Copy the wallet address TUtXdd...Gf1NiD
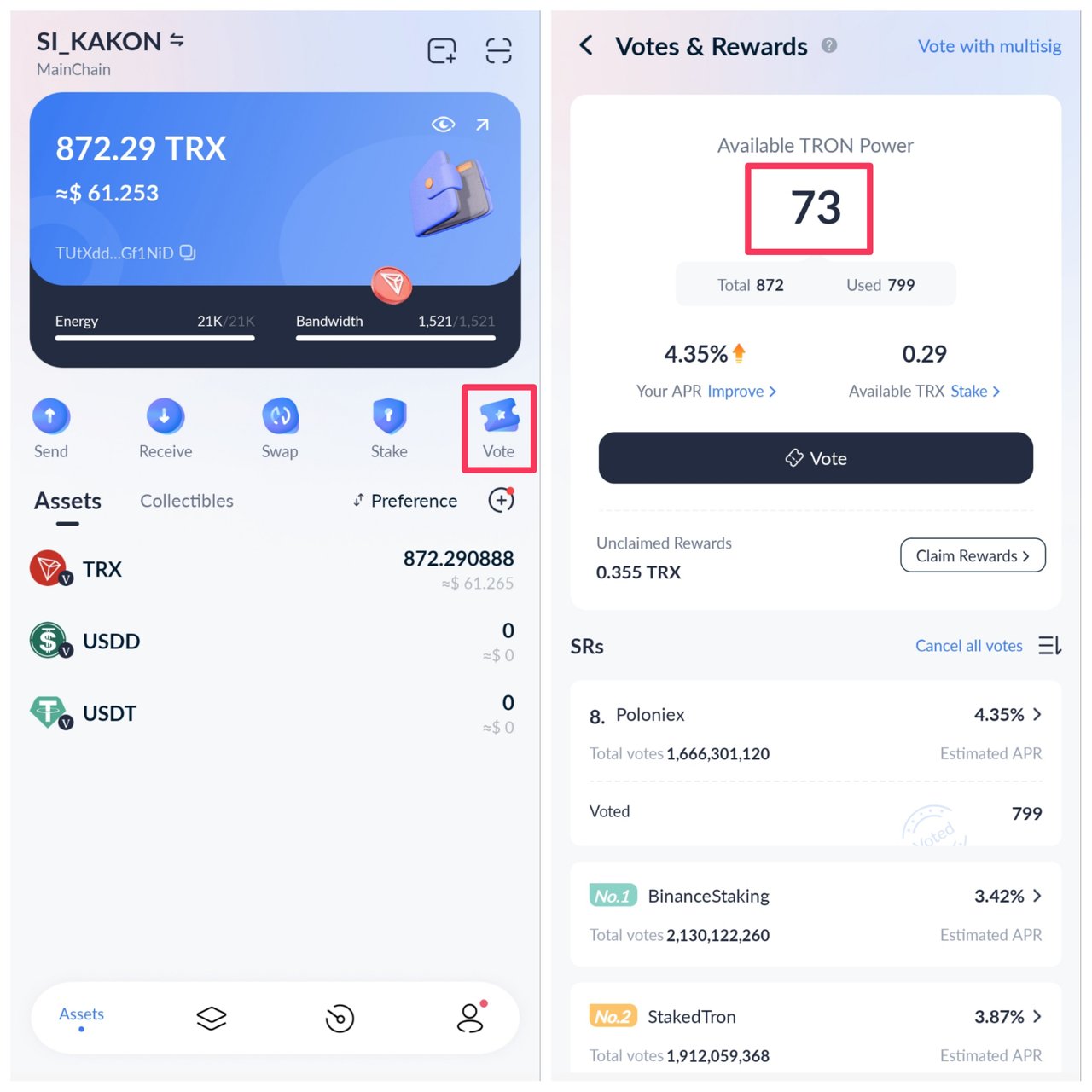The image size is (1092, 1092). coord(188,253)
